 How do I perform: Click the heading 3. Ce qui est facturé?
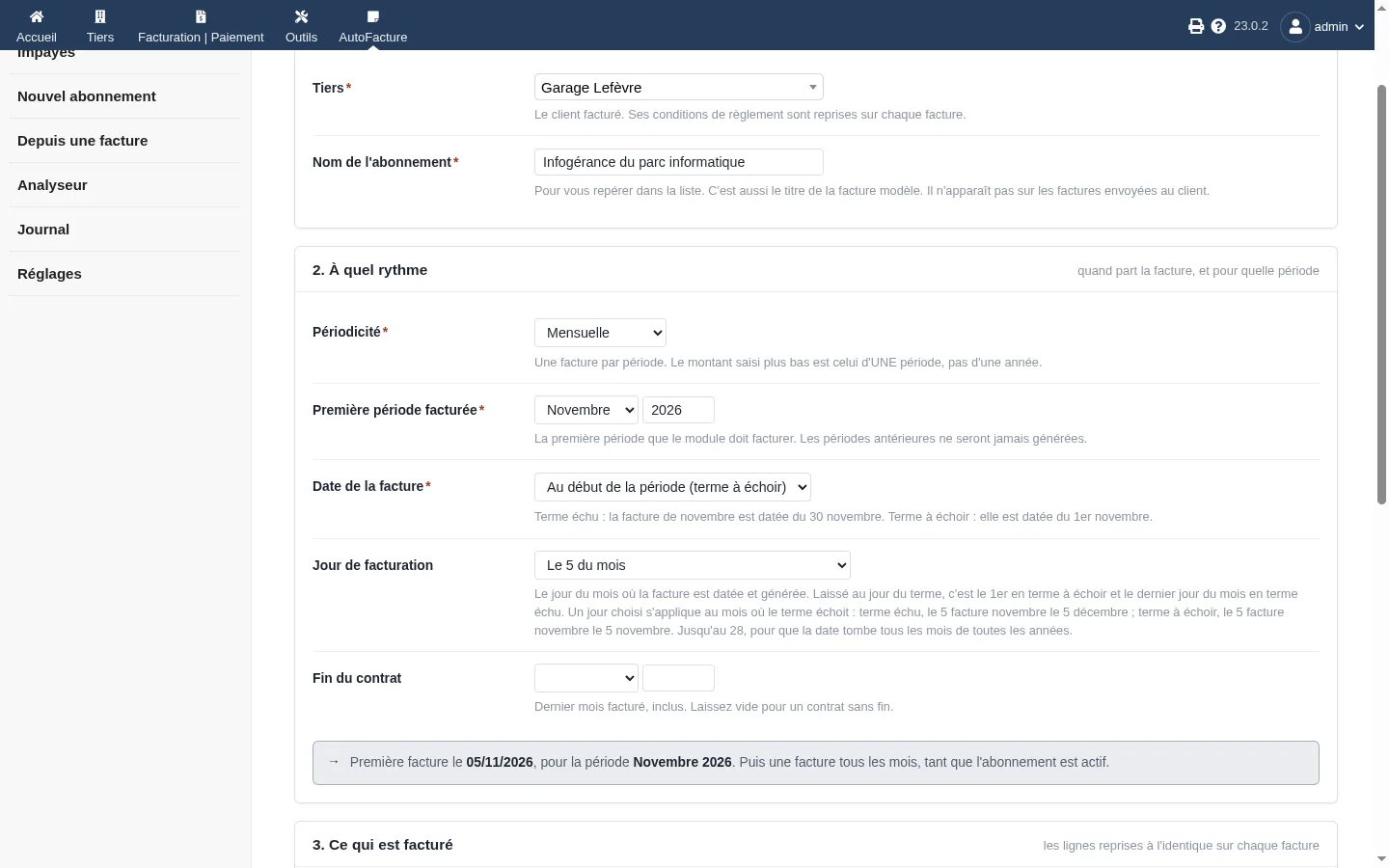383,845
